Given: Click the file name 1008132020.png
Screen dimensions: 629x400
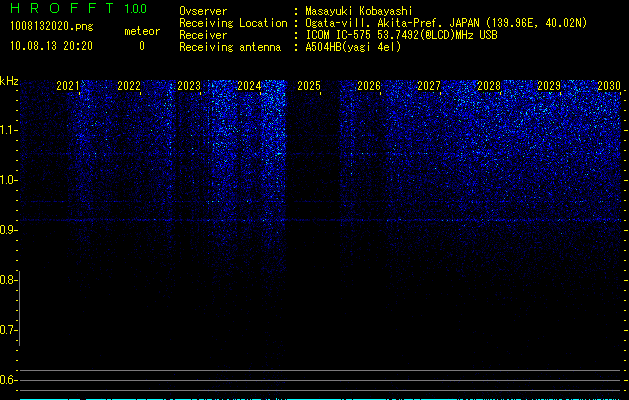Looking at the screenshot, I should (51, 27).
